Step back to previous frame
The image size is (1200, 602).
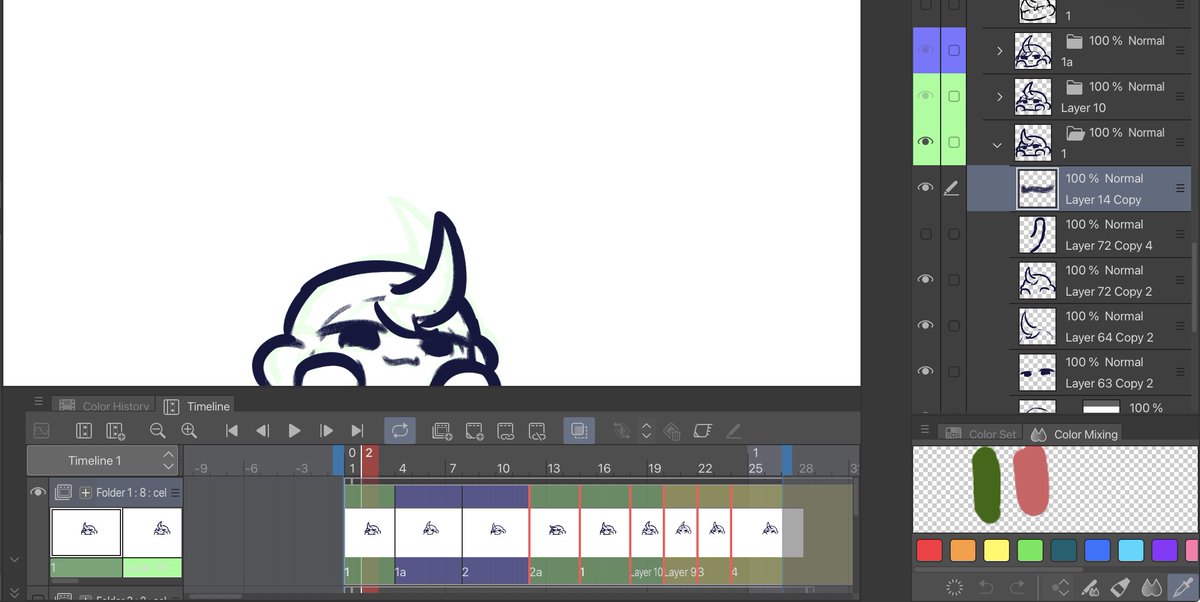pos(263,431)
